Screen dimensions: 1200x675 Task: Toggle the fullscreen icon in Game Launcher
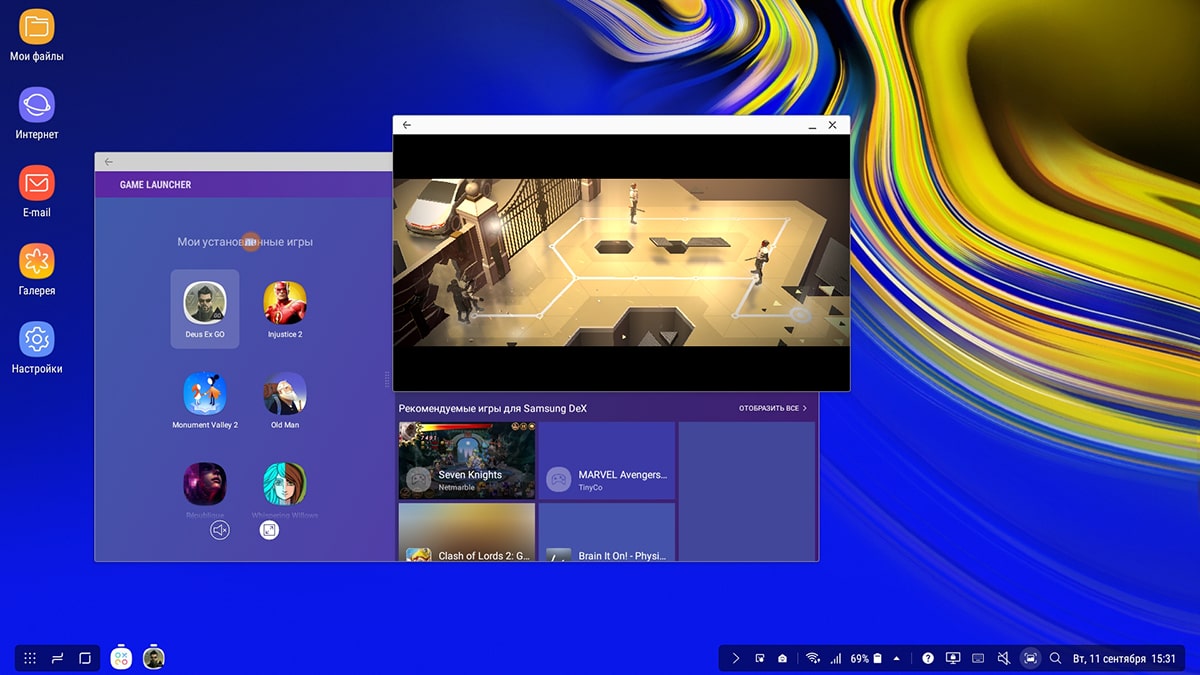point(269,530)
